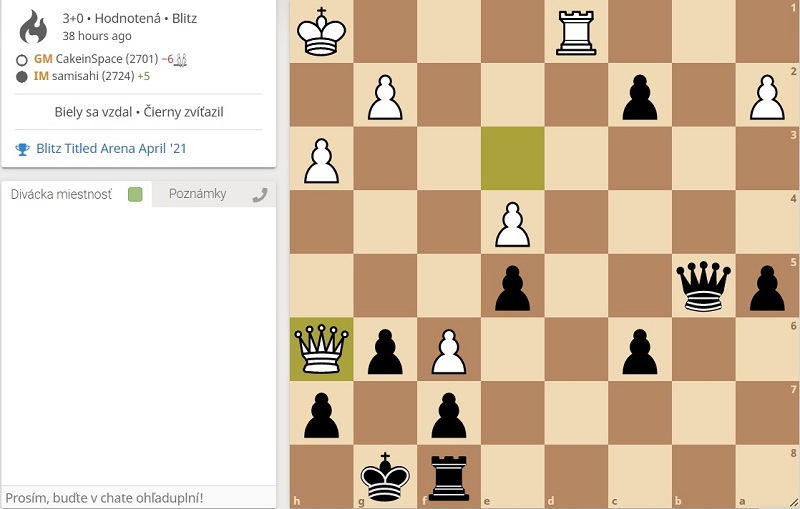
Task: Start voice chat via phone icon
Action: (260, 195)
